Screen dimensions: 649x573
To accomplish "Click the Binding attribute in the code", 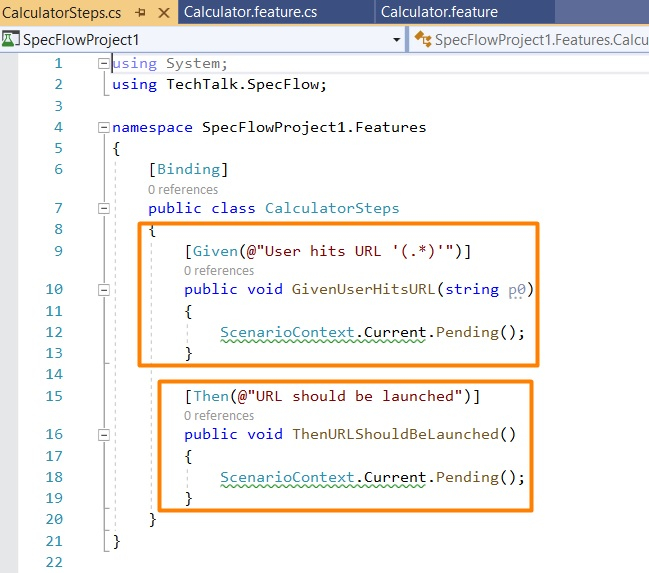I will click(189, 169).
